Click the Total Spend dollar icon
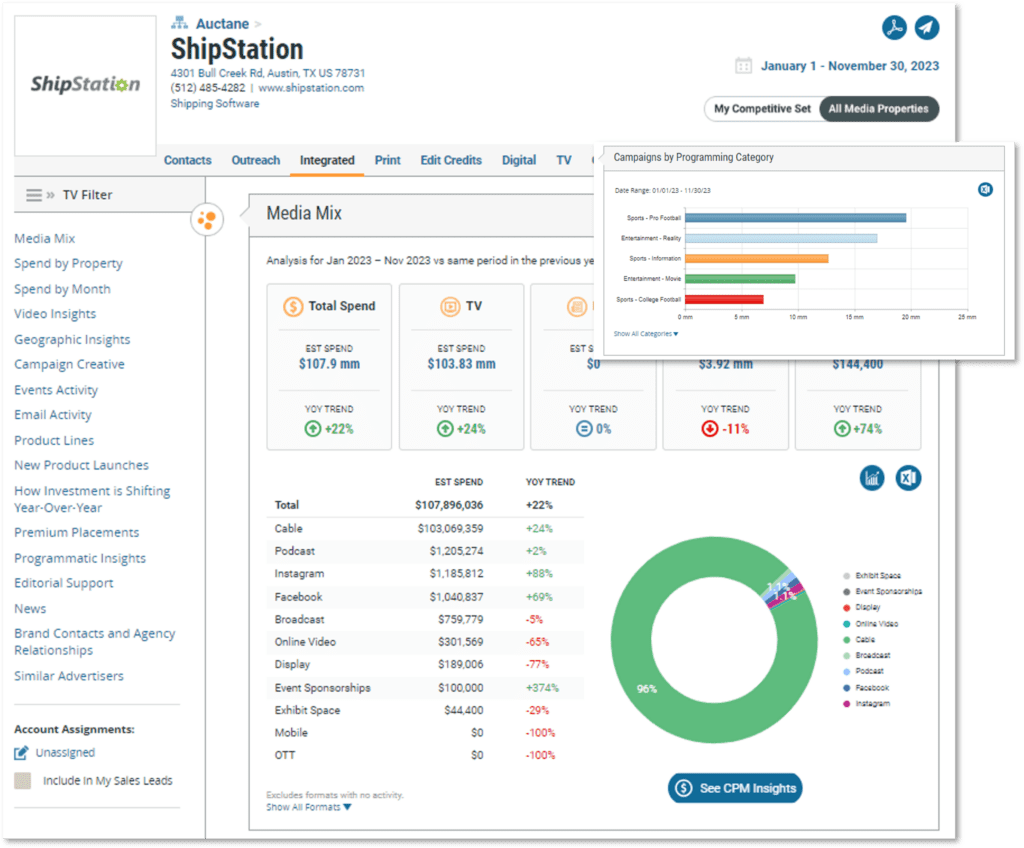This screenshot has height=848, width=1024. (293, 306)
